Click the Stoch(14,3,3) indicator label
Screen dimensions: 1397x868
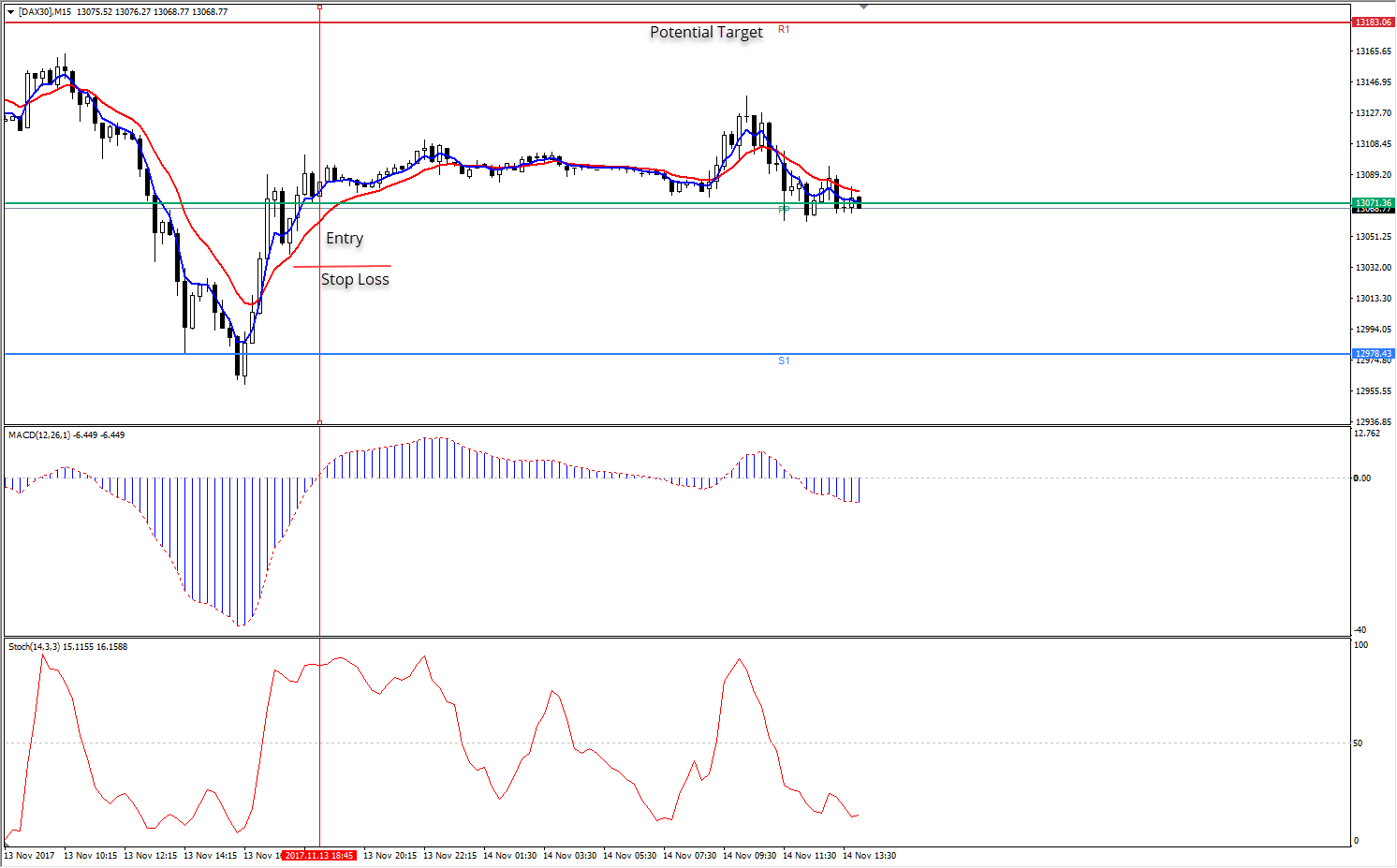[x=36, y=646]
